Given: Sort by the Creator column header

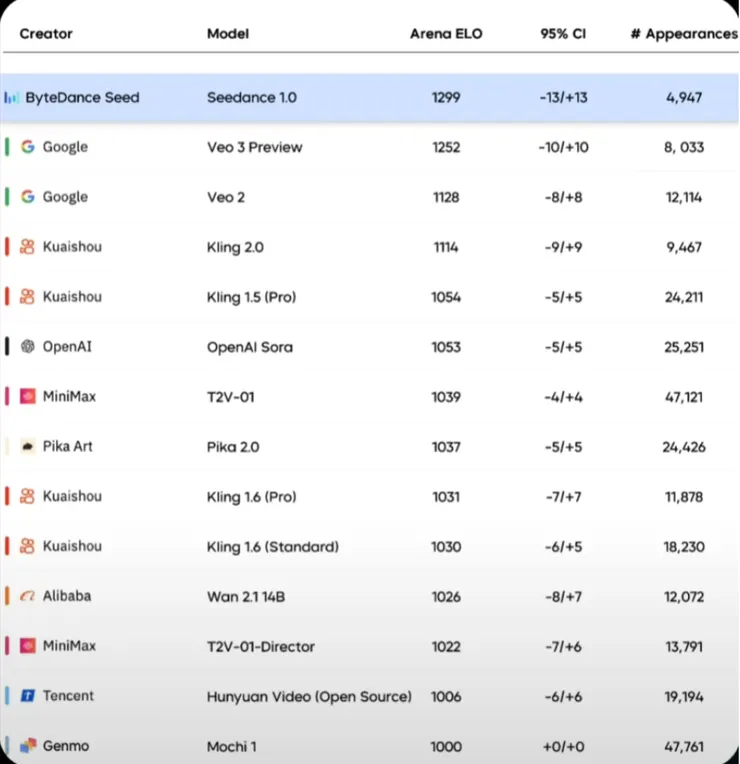Looking at the screenshot, I should [x=44, y=34].
